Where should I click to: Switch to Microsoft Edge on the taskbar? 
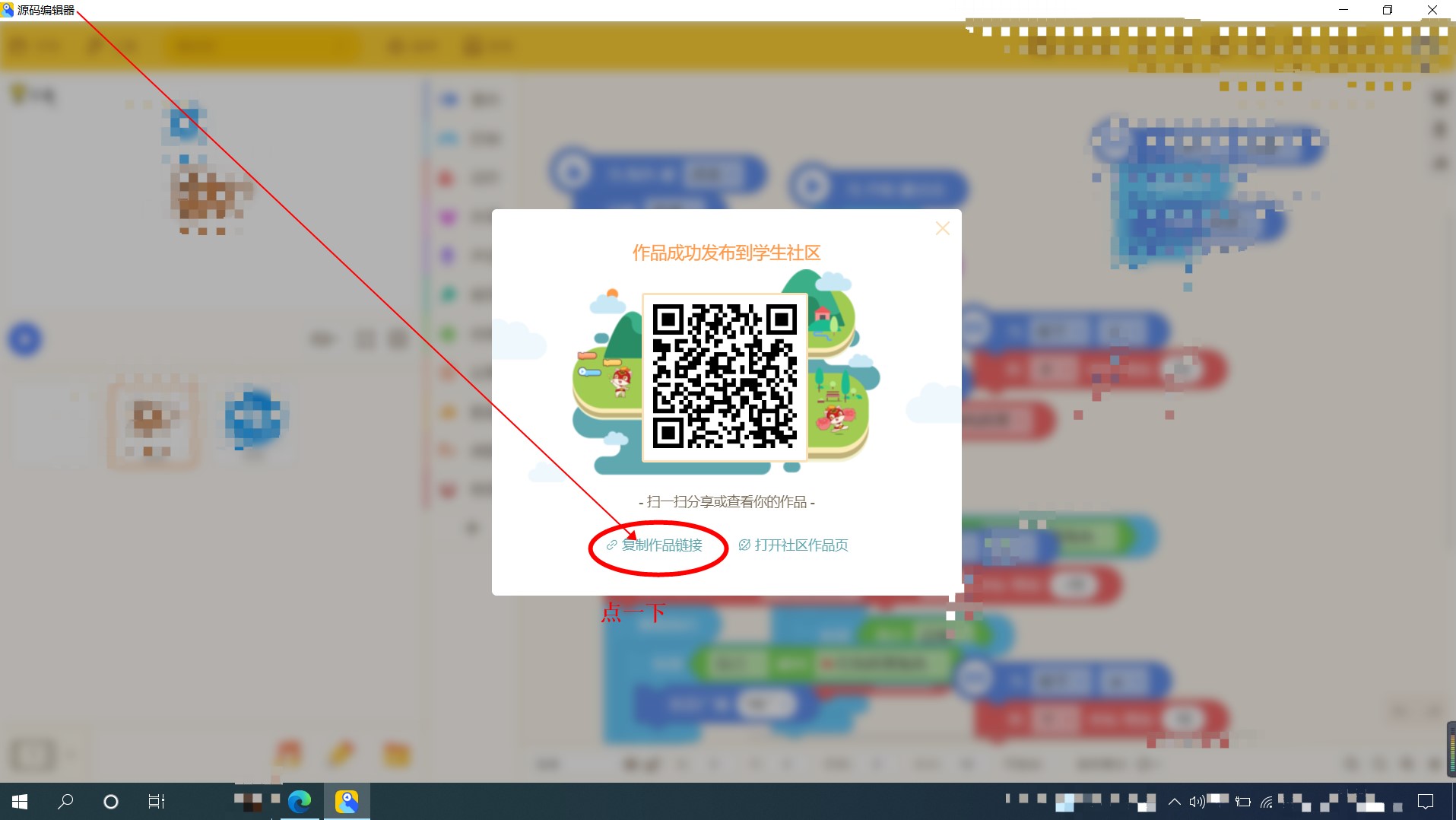click(300, 802)
